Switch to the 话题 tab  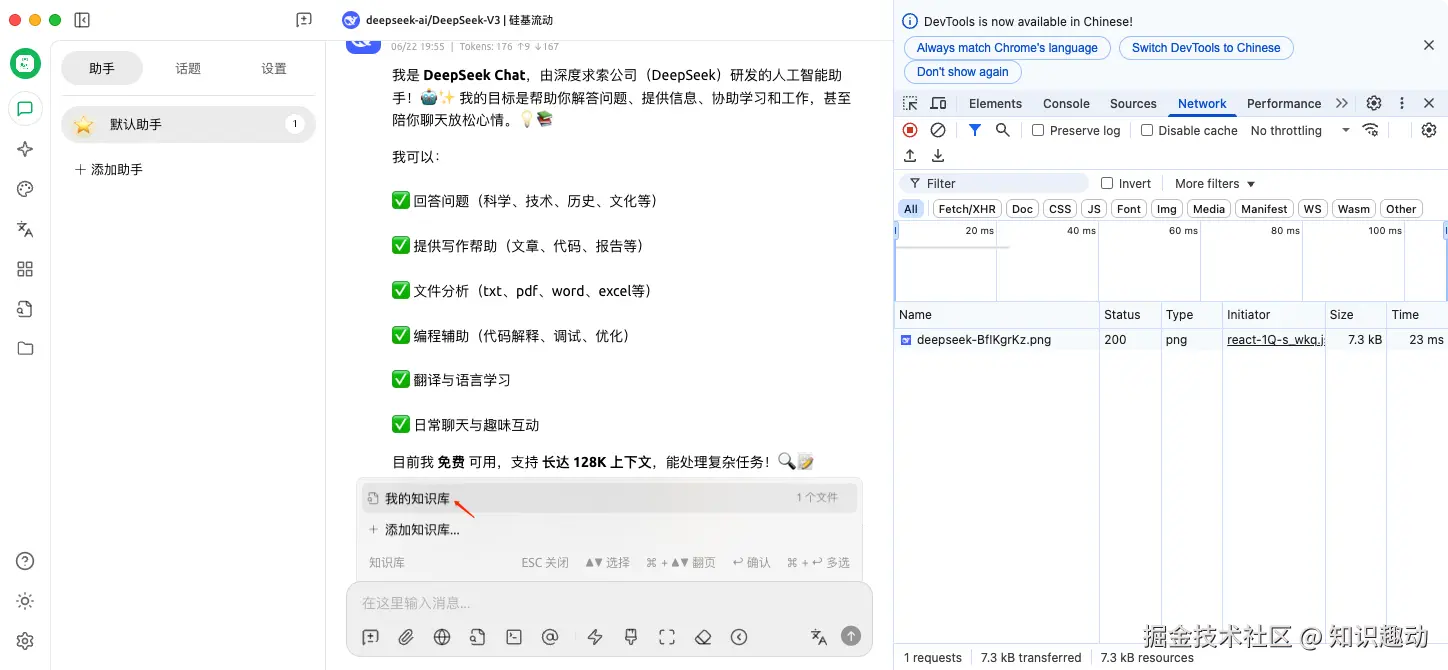point(188,68)
